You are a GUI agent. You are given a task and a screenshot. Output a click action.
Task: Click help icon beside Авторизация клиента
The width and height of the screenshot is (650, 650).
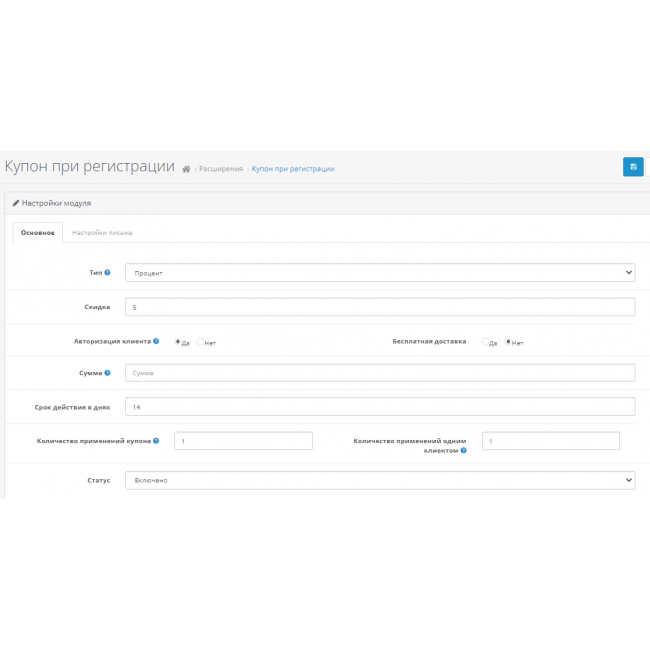click(x=156, y=341)
